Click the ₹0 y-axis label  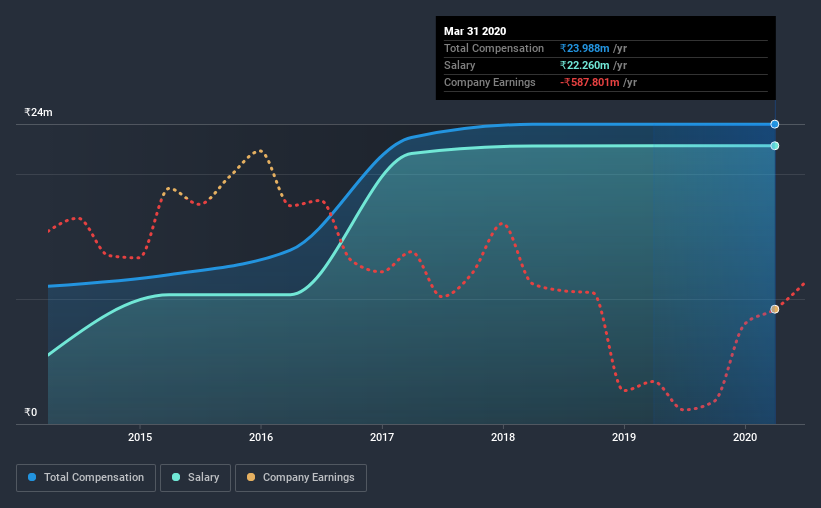(x=31, y=412)
